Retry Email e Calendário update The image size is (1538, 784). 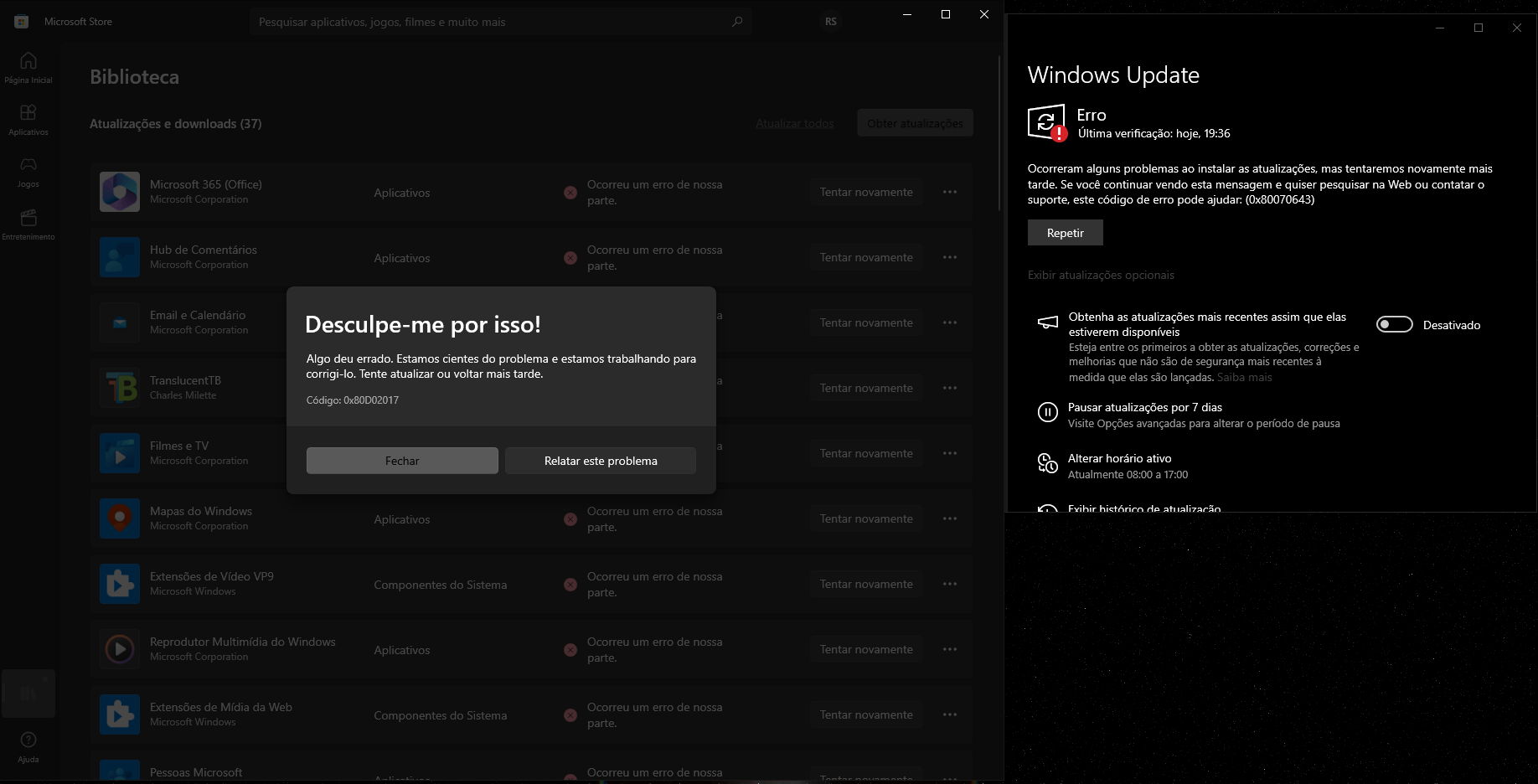[x=866, y=322]
